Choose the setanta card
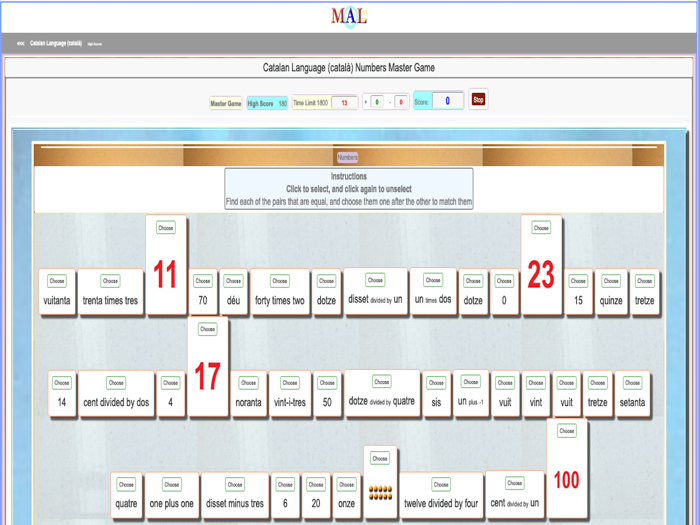This screenshot has width=700, height=525. 632,383
